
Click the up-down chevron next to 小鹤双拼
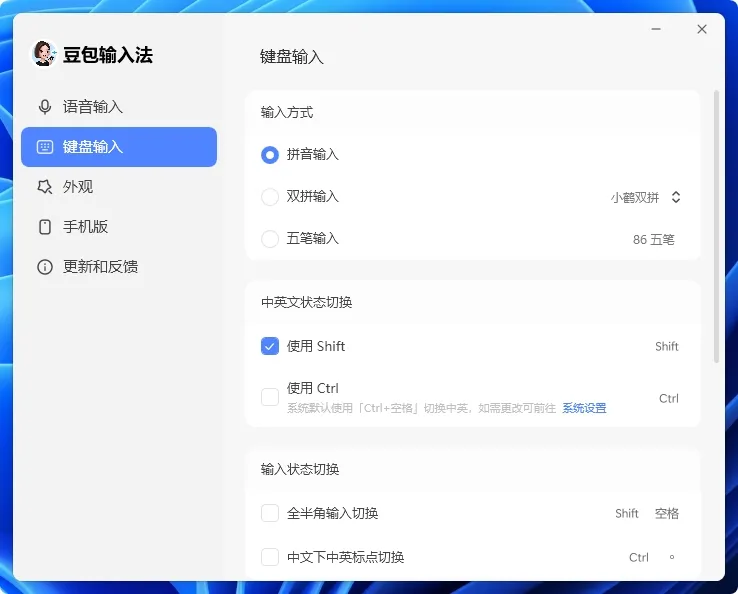(x=676, y=197)
